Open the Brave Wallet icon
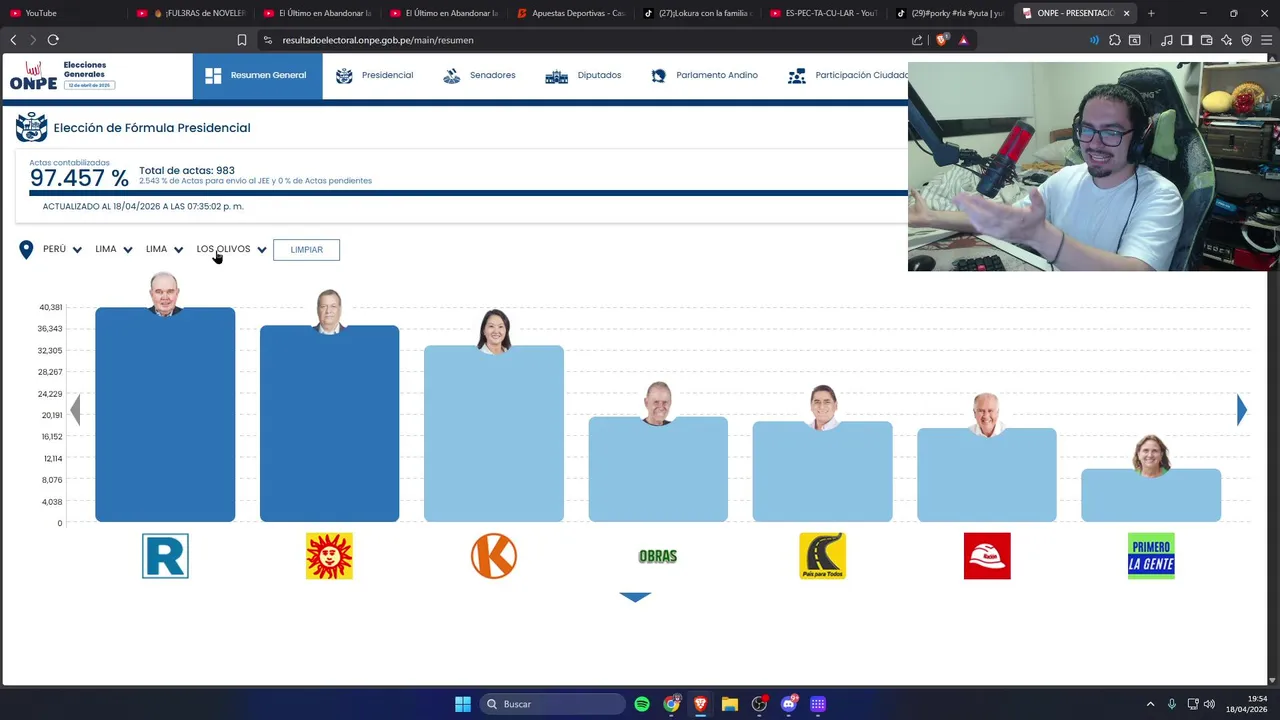Viewport: 1280px width, 720px height. pyautogui.click(x=1206, y=40)
